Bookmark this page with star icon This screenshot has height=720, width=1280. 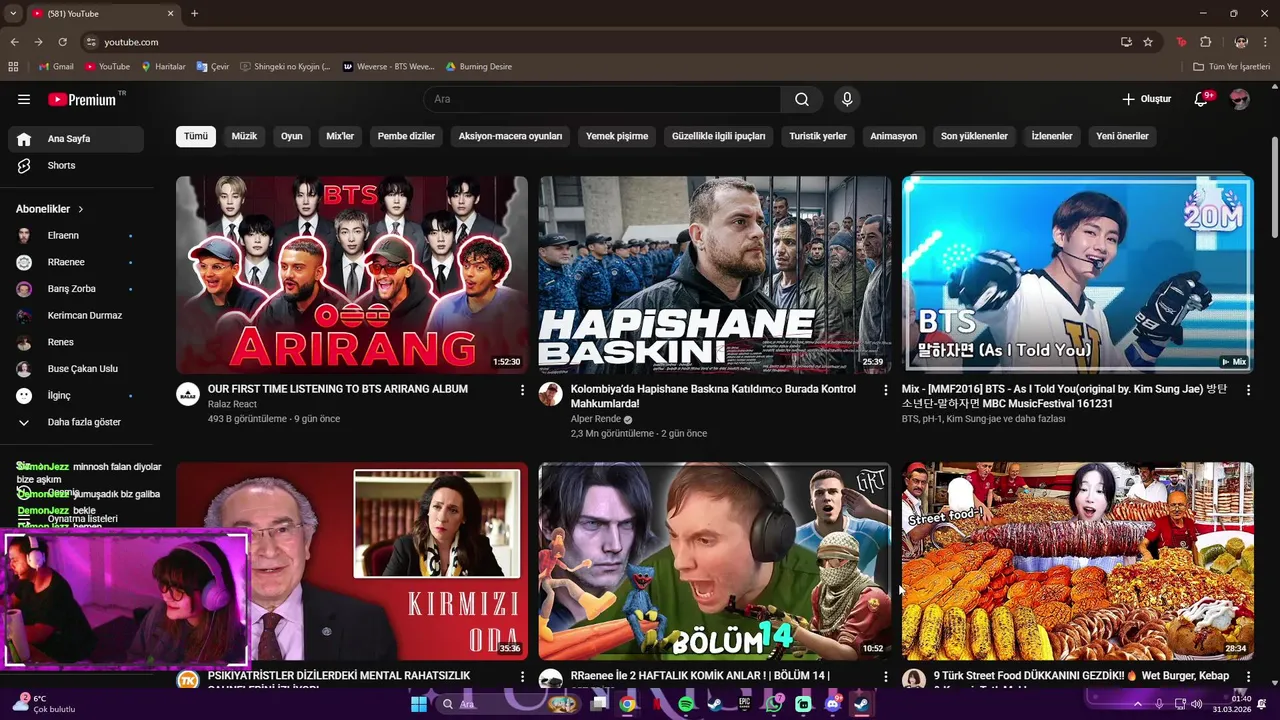tap(1148, 42)
